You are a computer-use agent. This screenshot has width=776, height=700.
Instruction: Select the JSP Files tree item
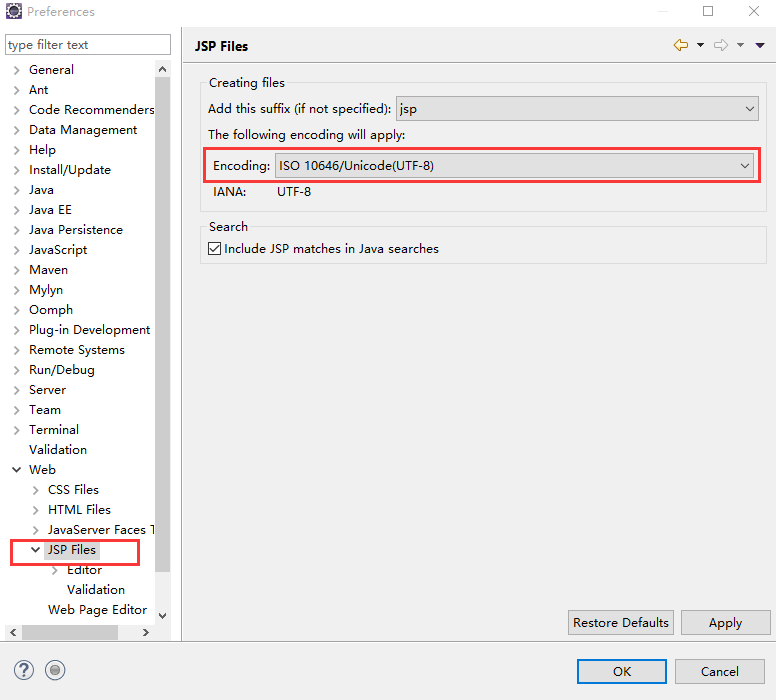(72, 550)
